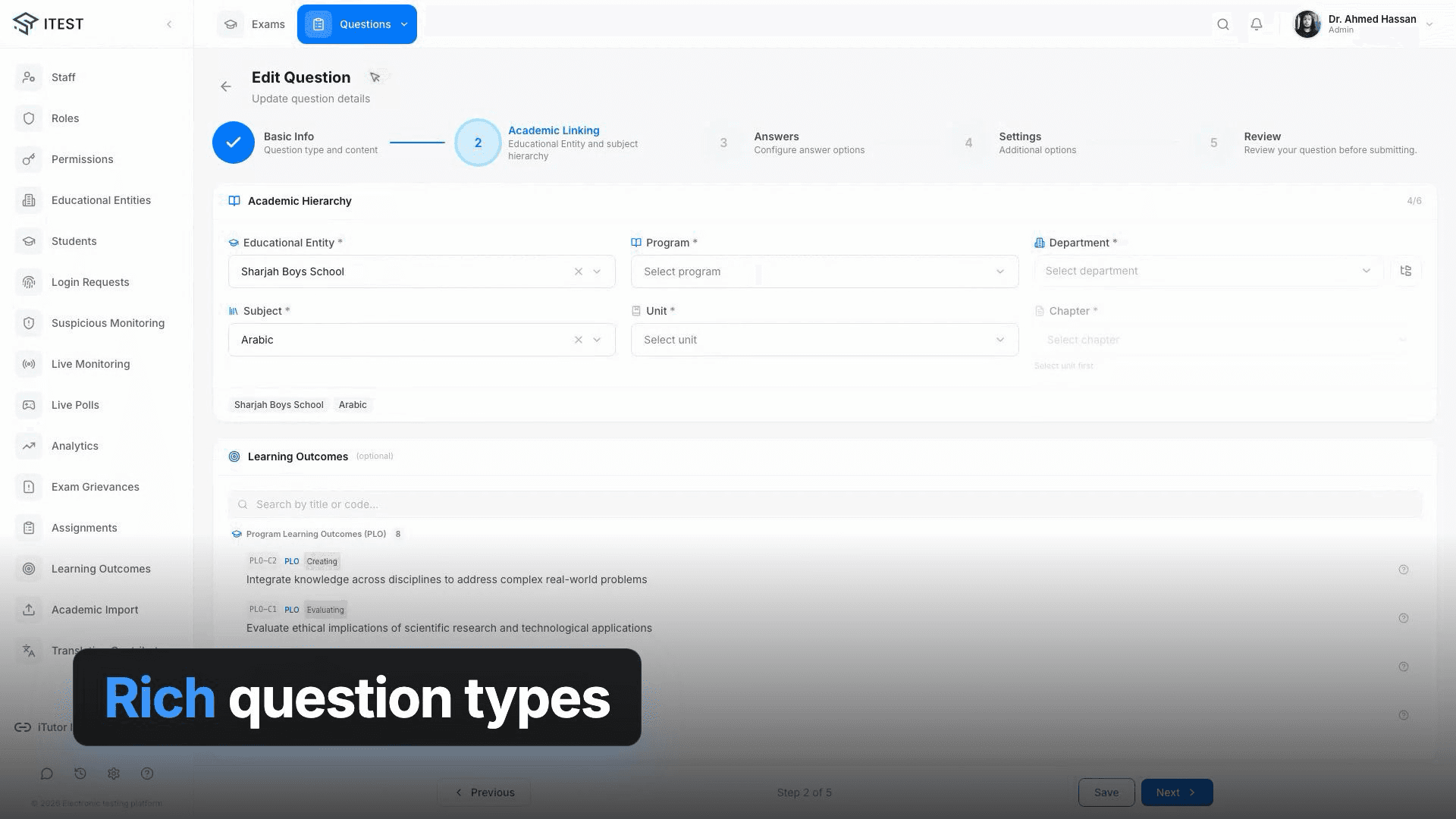Open Learning Outcomes target icon in sidebar
The width and height of the screenshot is (1456, 819).
click(x=29, y=569)
